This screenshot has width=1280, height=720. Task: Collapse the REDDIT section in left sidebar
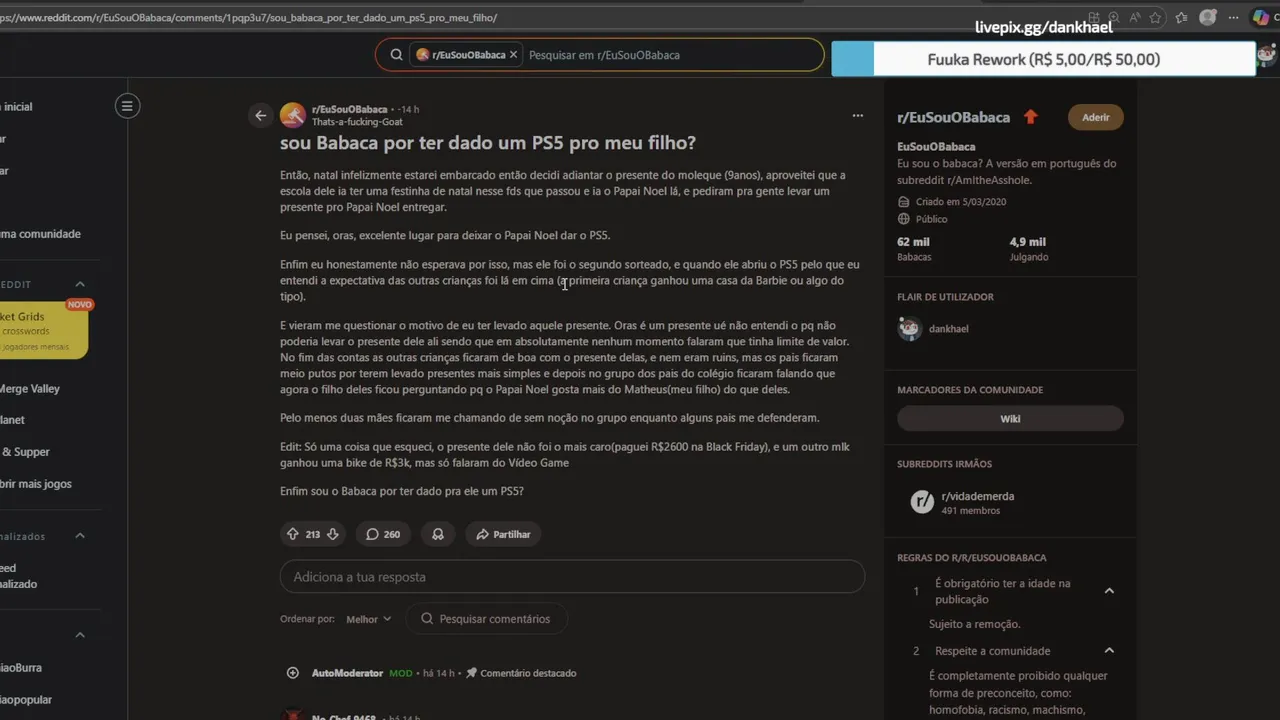(80, 285)
